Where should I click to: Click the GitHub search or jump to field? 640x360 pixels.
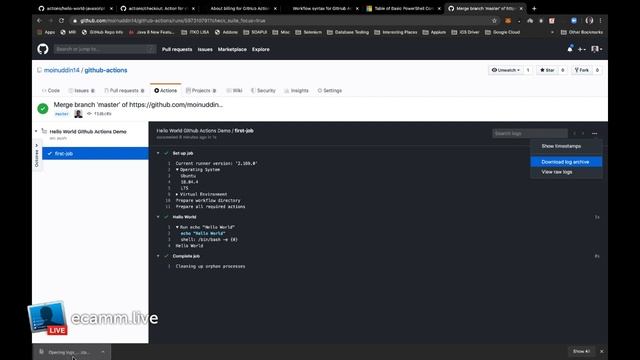(104, 49)
